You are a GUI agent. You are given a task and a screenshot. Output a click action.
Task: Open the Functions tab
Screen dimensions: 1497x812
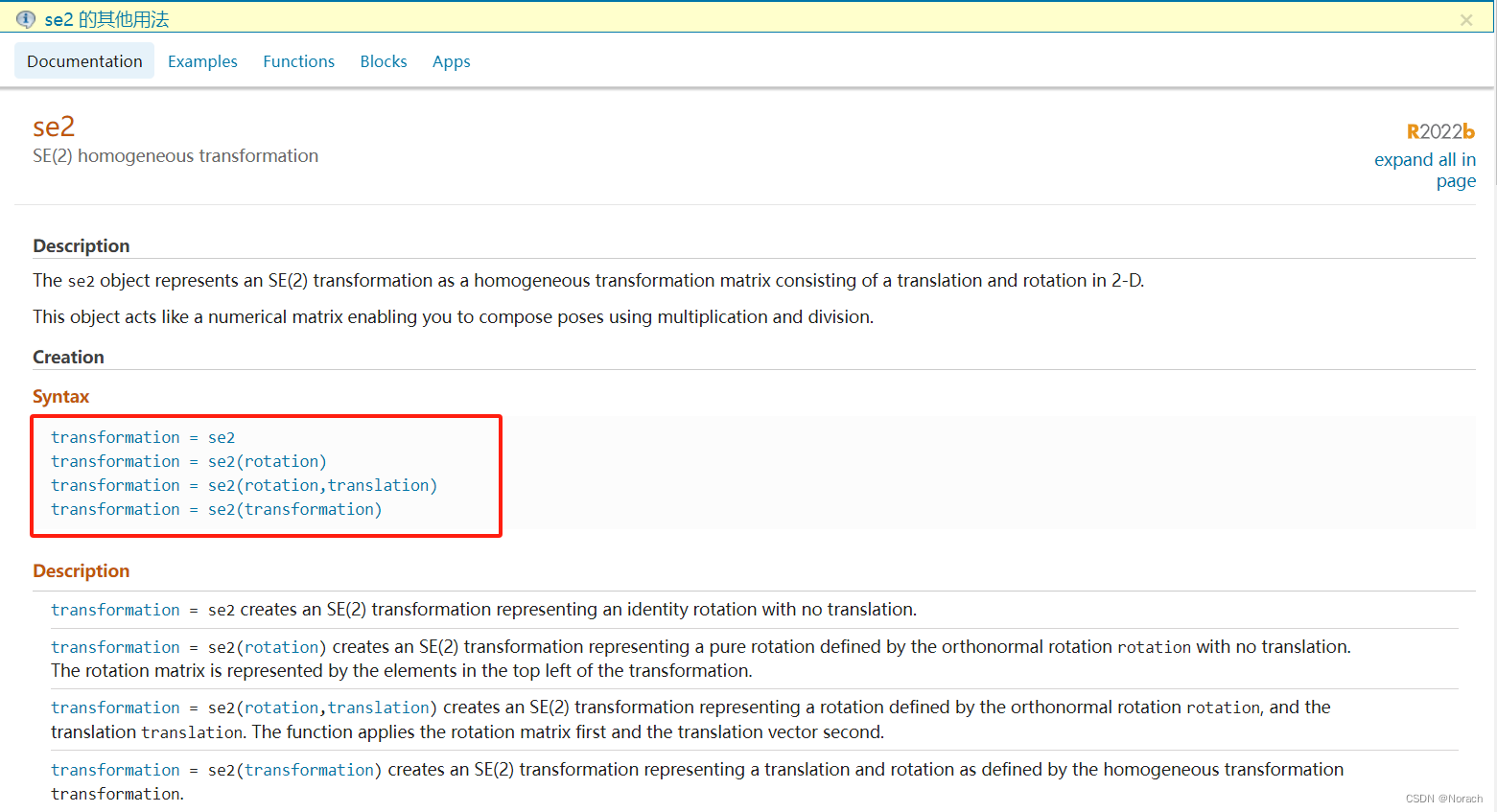click(x=298, y=61)
